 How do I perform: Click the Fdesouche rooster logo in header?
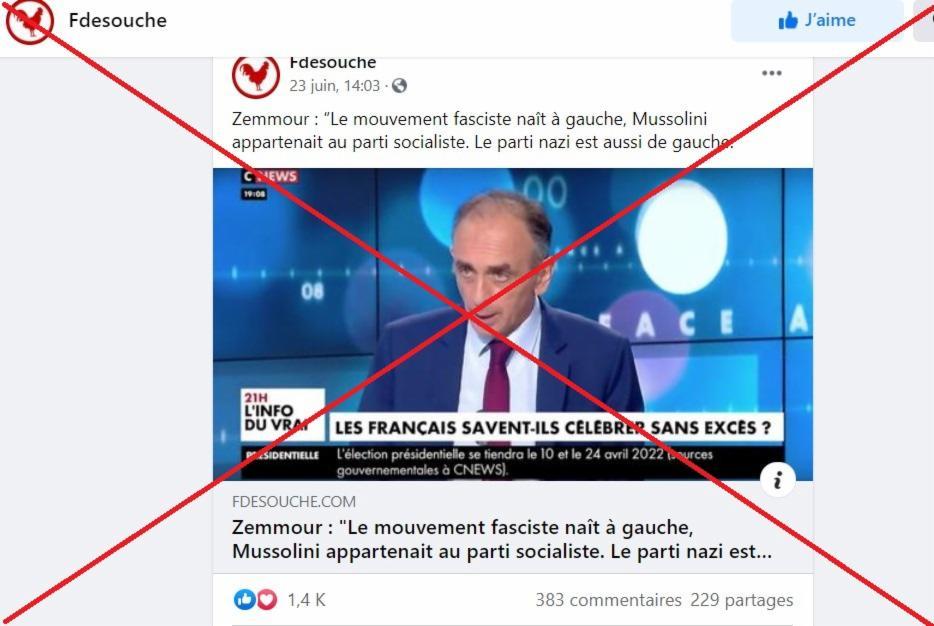click(29, 21)
